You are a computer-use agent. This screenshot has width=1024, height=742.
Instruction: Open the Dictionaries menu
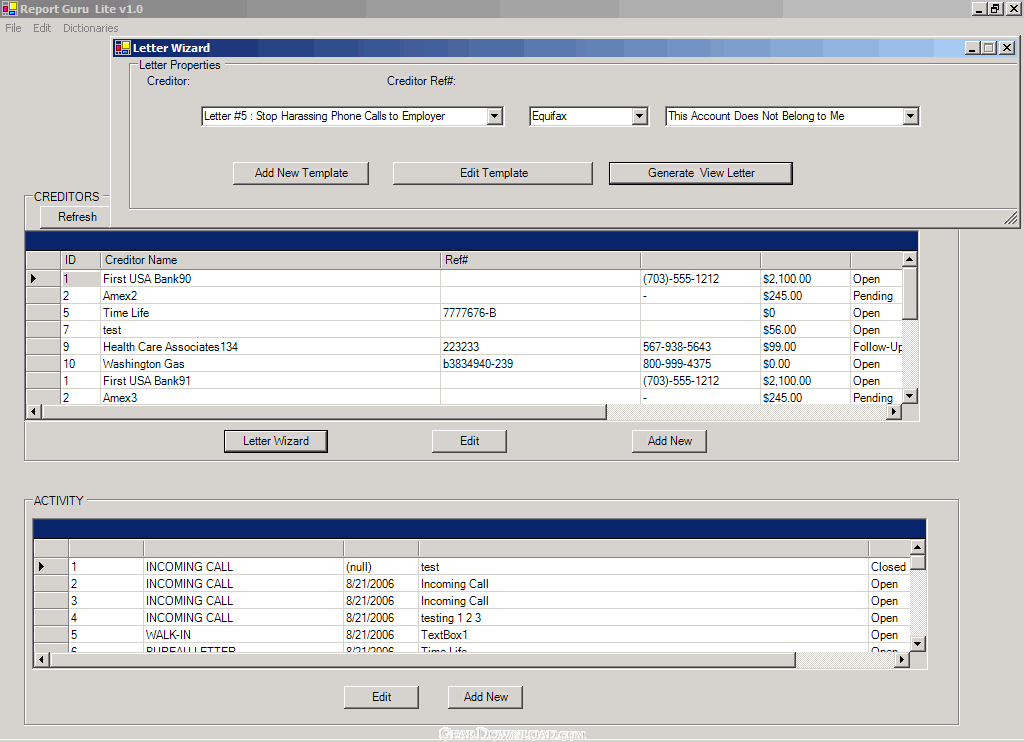point(90,28)
